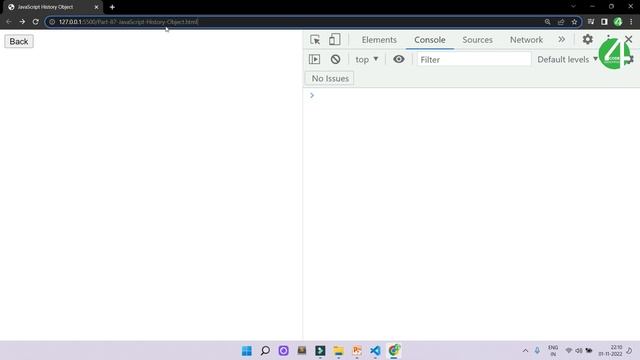640x360 pixels.
Task: Open the browser profile avatar
Action: point(618,22)
